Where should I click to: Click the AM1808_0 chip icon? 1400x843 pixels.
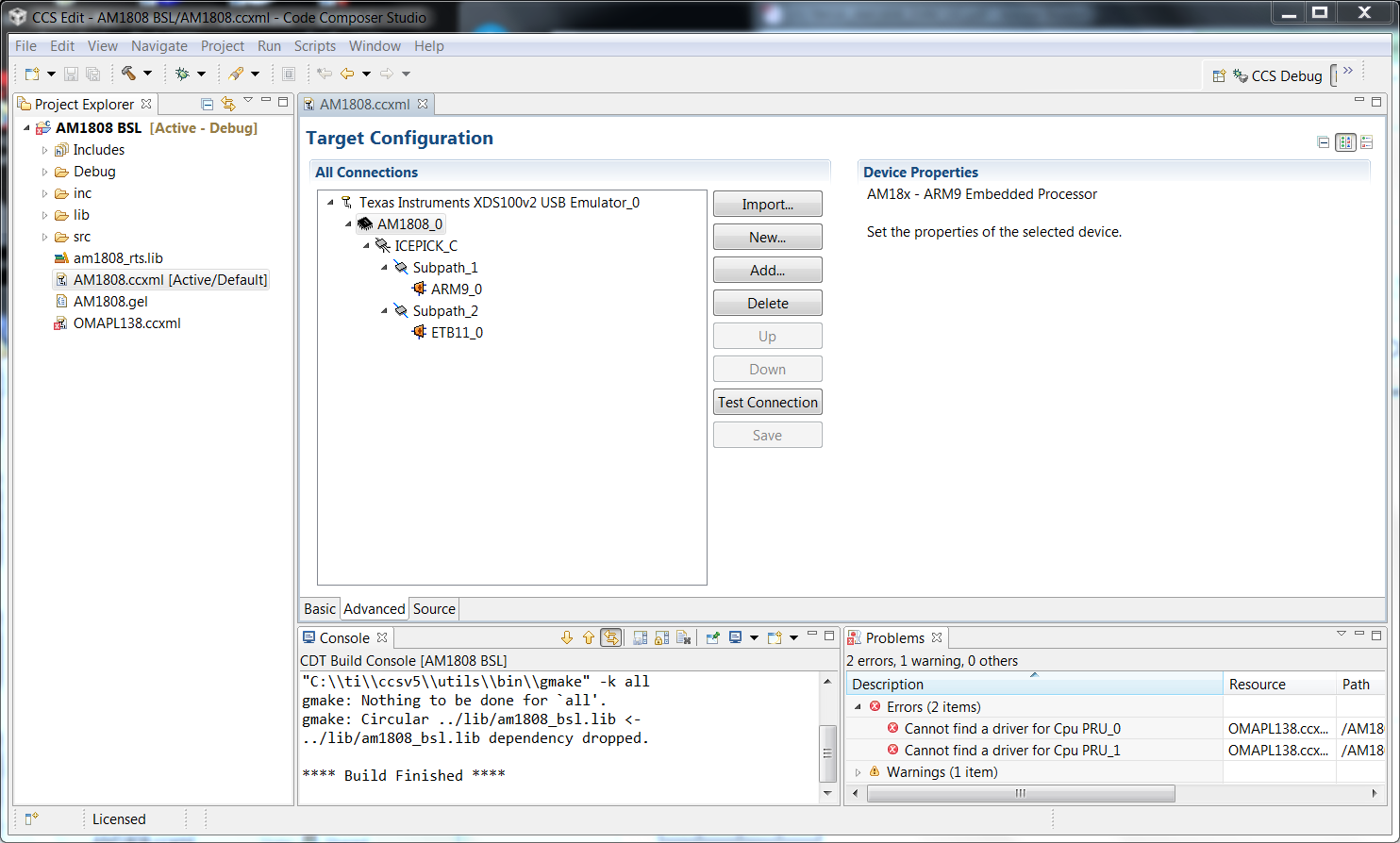[365, 224]
